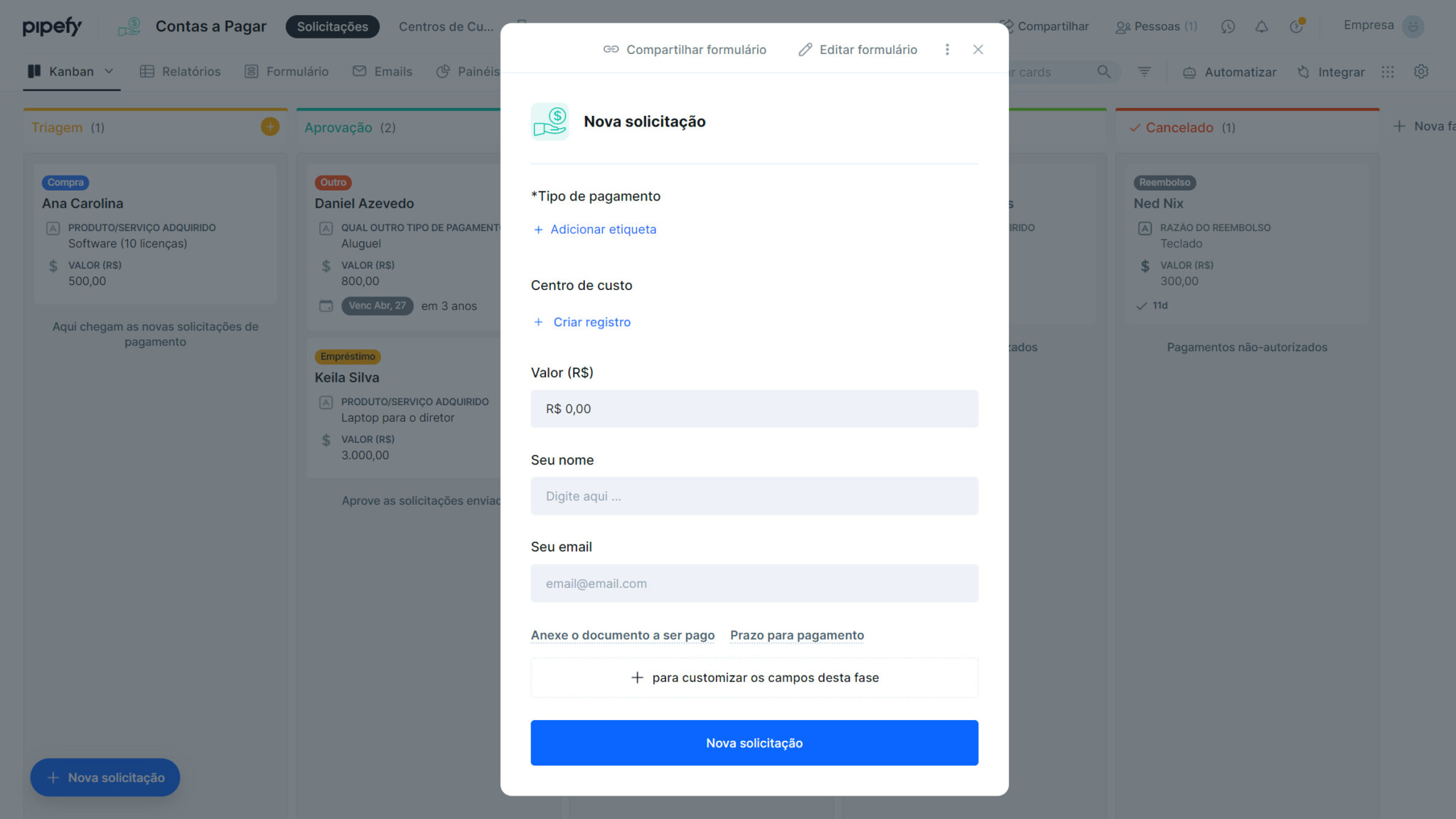This screenshot has width=1456, height=819.
Task: Click the blue Nova solicitação submit button
Action: pos(754,742)
